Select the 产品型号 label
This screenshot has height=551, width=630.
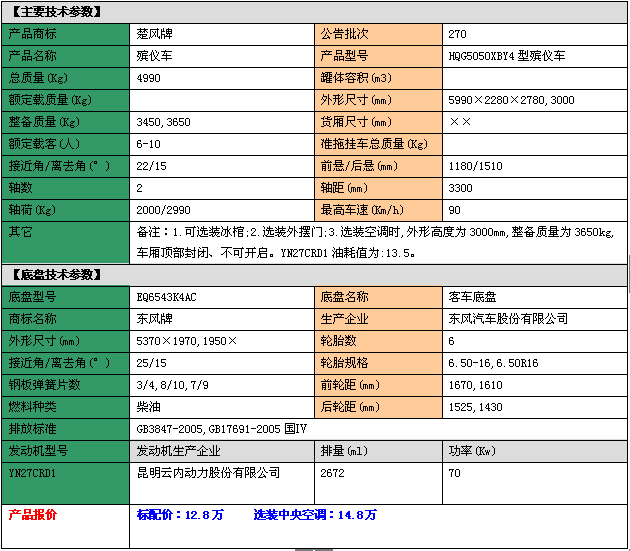344,56
